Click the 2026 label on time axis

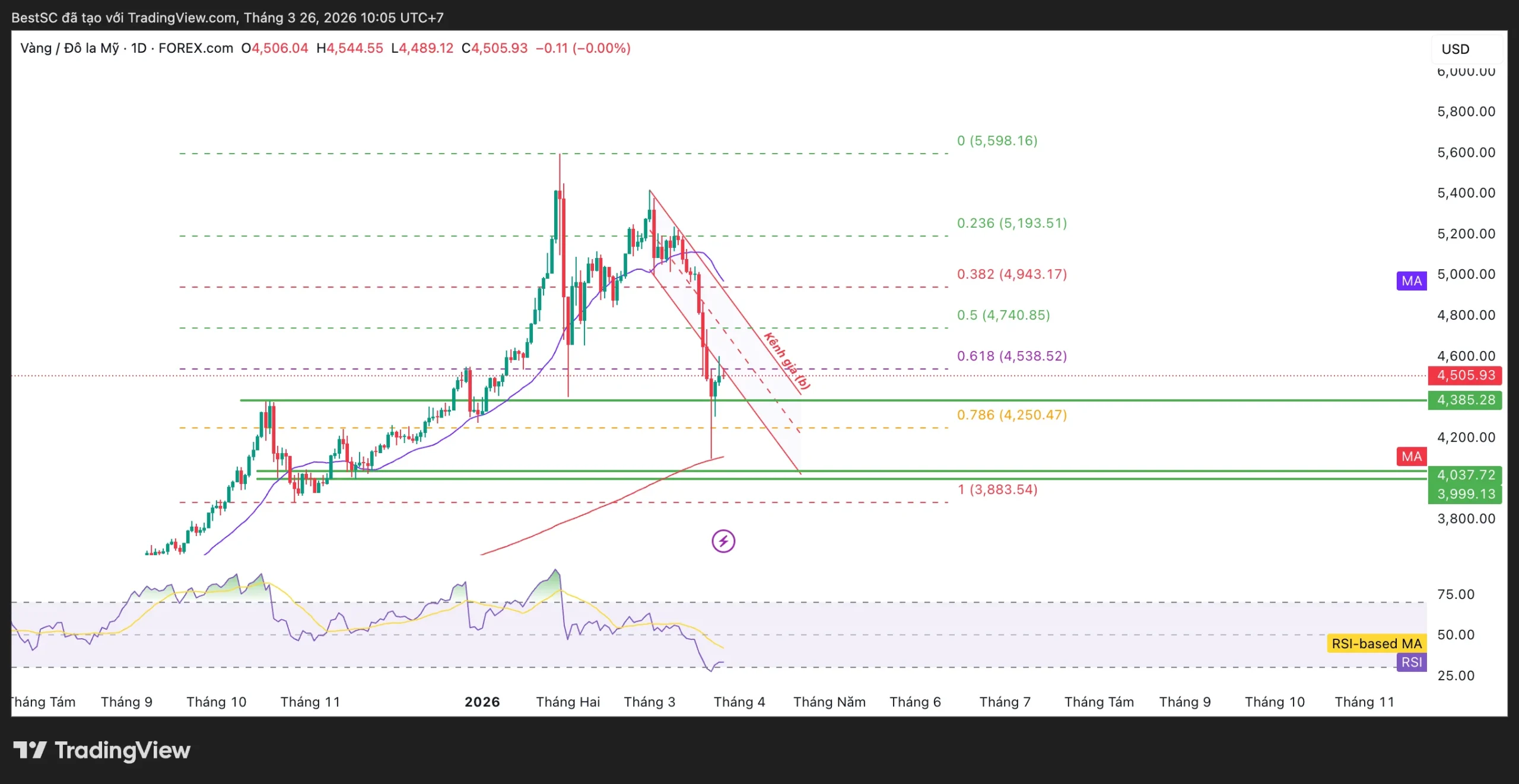coord(482,702)
